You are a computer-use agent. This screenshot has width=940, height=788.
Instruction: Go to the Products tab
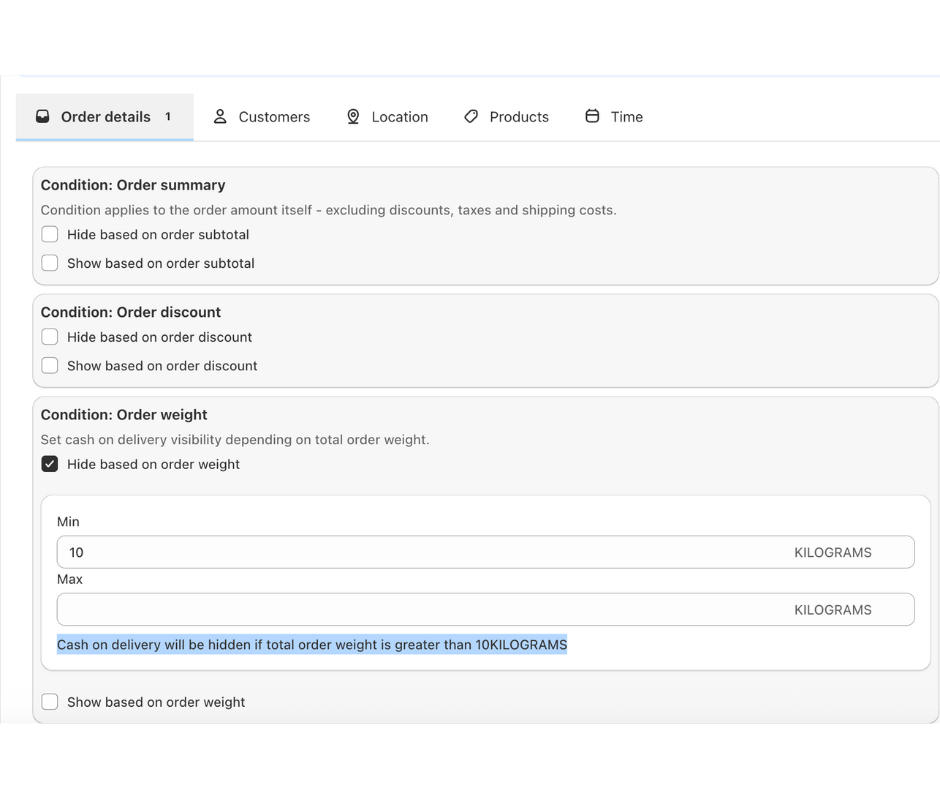518,117
